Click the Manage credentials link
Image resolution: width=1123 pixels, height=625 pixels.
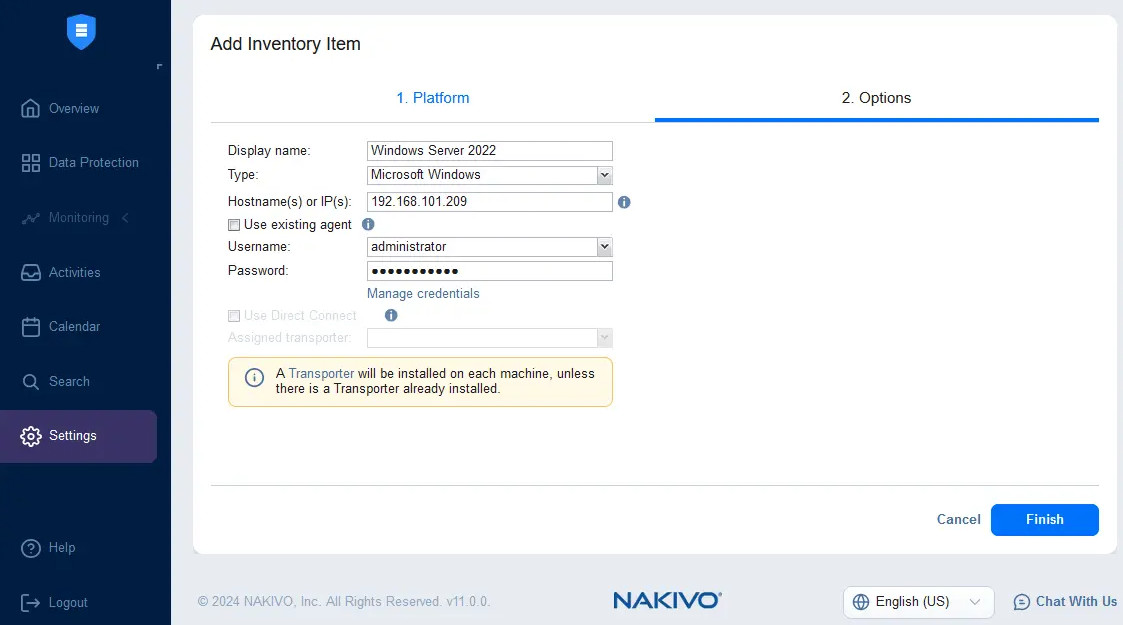pyautogui.click(x=423, y=294)
